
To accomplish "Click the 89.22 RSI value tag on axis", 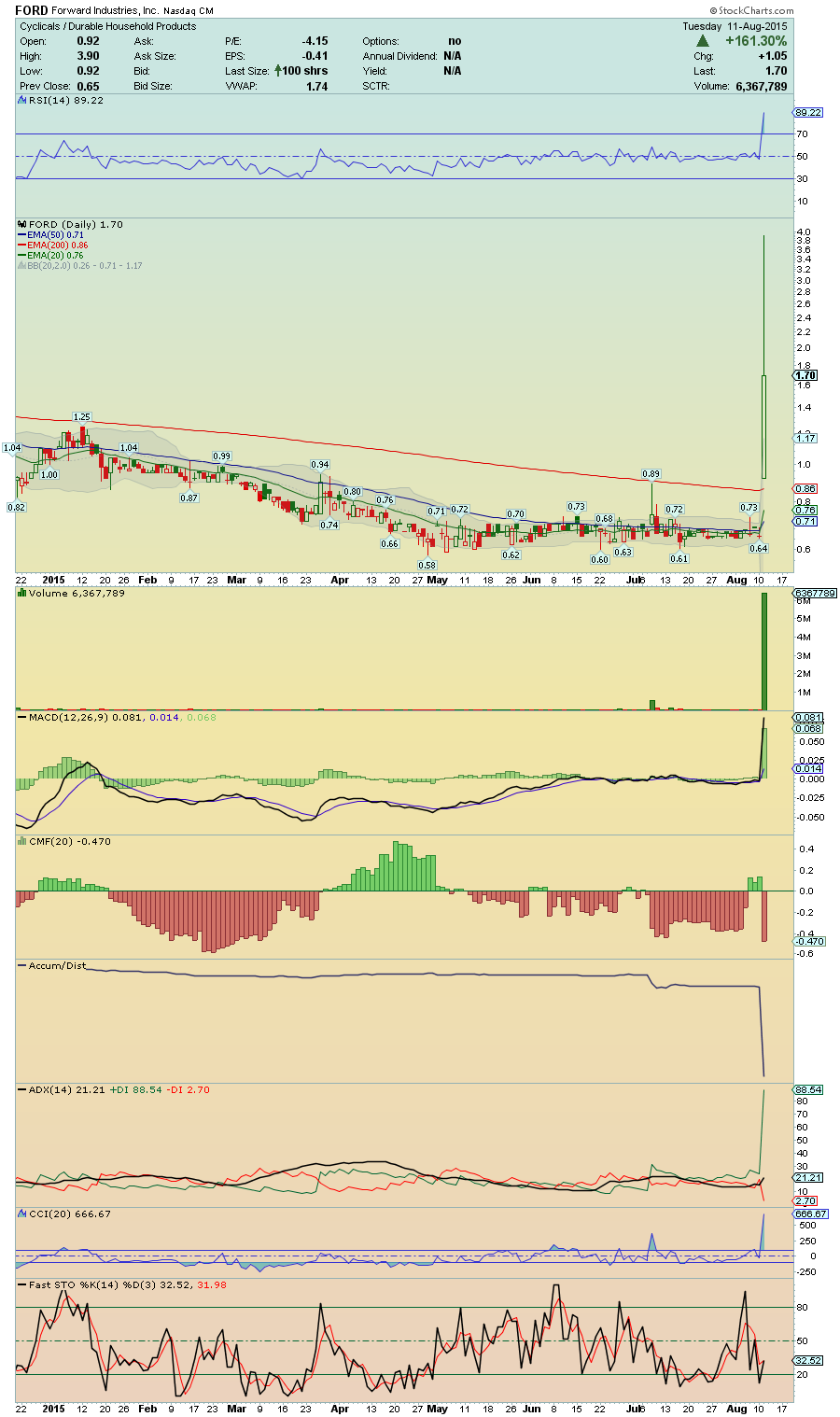I will [x=808, y=112].
